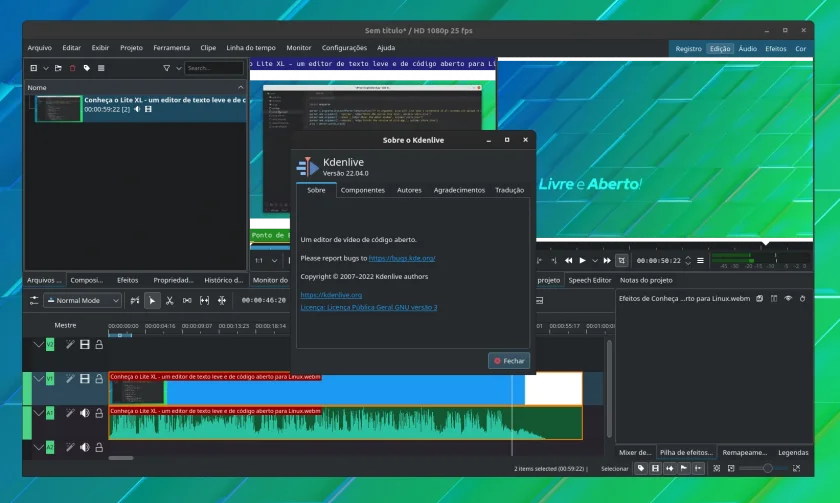Screen dimensions: 840x503
Task: Expand the filter options arrow beside funnel
Action: point(178,68)
